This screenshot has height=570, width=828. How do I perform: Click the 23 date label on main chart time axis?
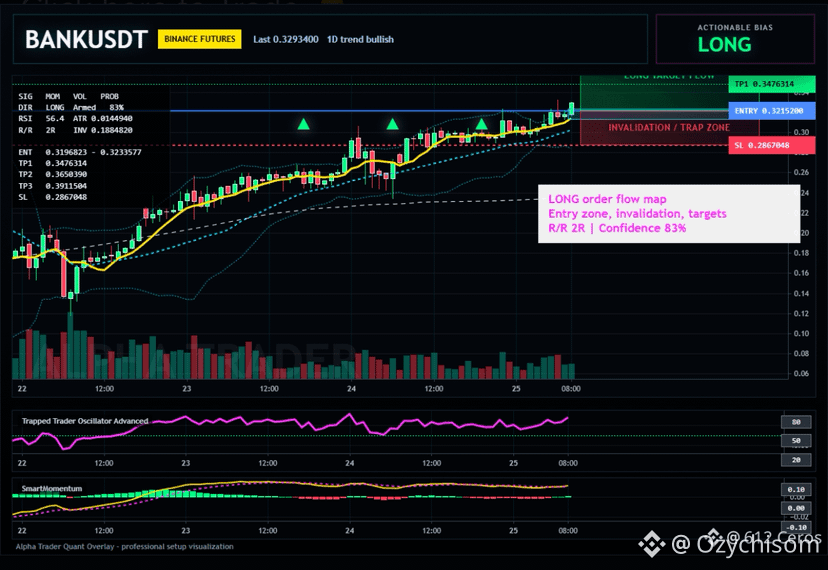186,389
